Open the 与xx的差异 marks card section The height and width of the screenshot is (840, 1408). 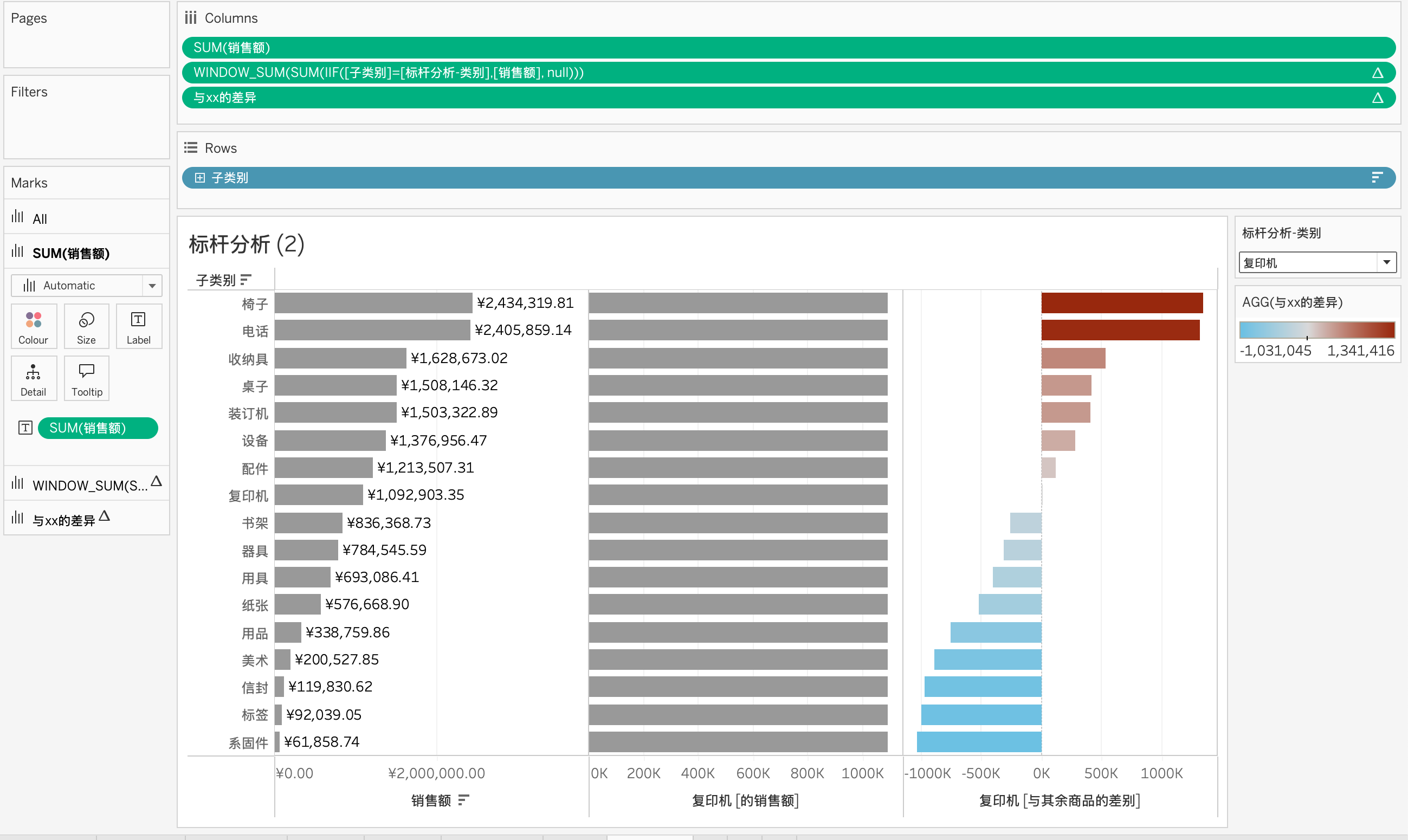point(63,520)
